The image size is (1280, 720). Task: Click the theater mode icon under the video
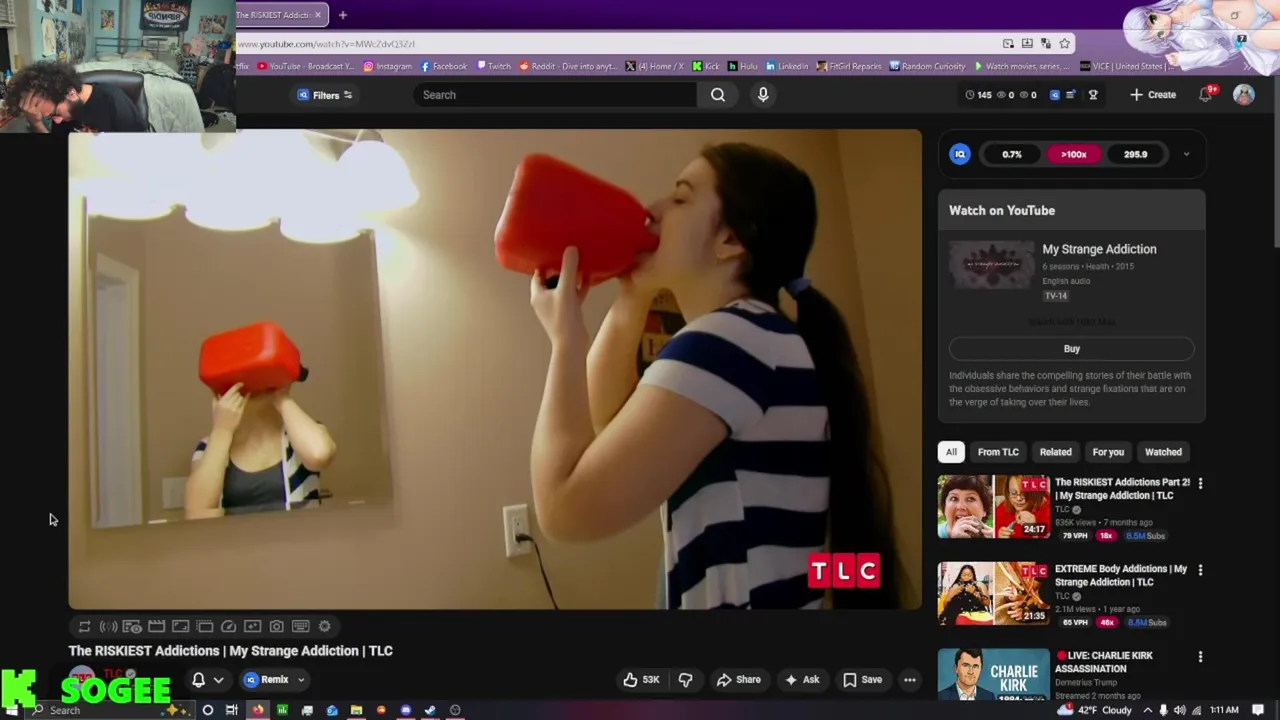point(180,626)
